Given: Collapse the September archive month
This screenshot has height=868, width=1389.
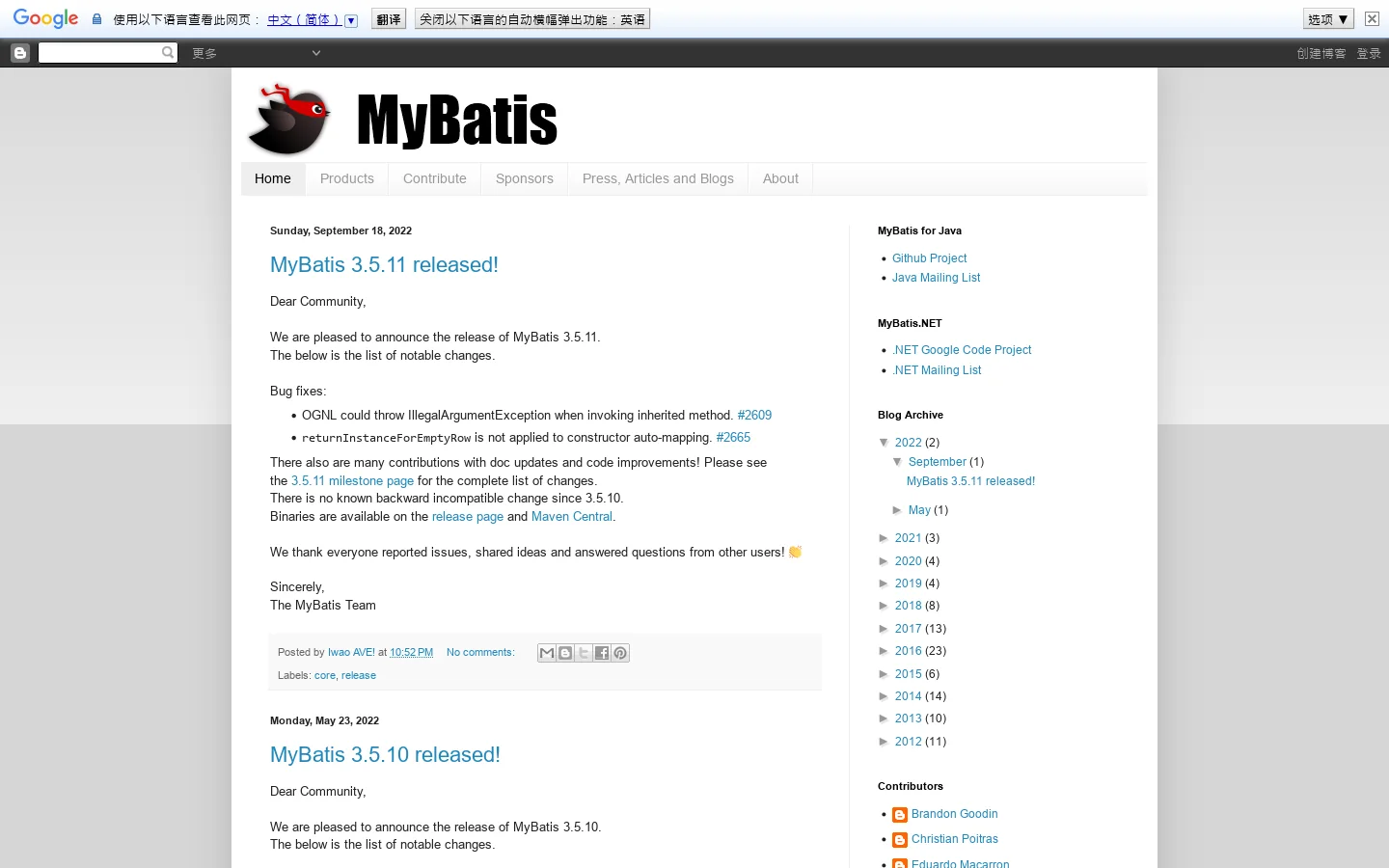Looking at the screenshot, I should (898, 462).
